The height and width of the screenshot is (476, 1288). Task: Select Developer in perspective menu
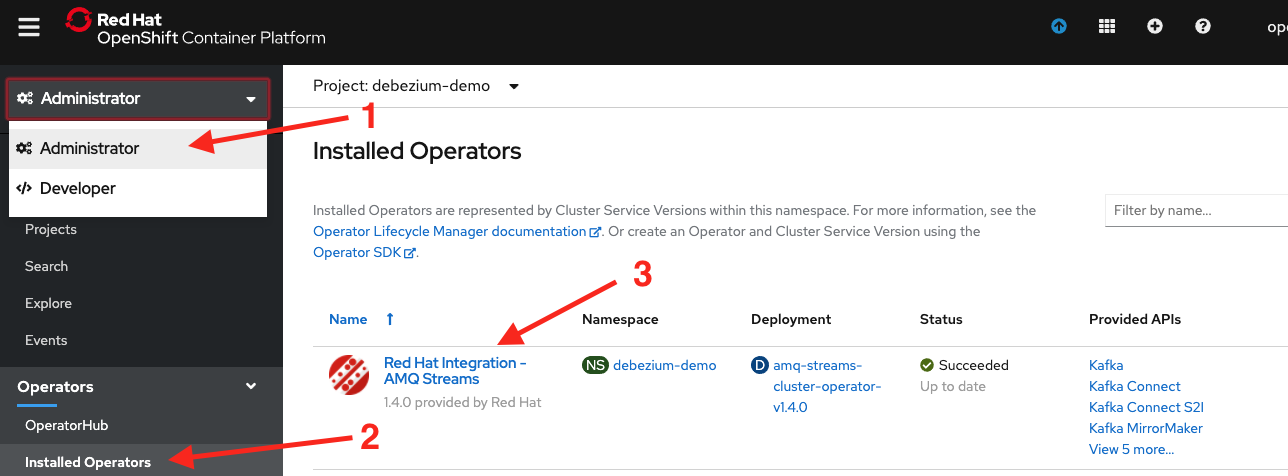tap(78, 188)
